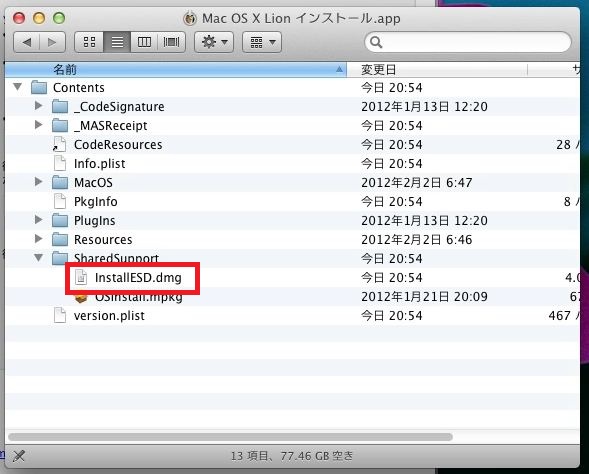Select the CodeResources alias file icon
Screen dimensions: 589x474
[59, 145]
